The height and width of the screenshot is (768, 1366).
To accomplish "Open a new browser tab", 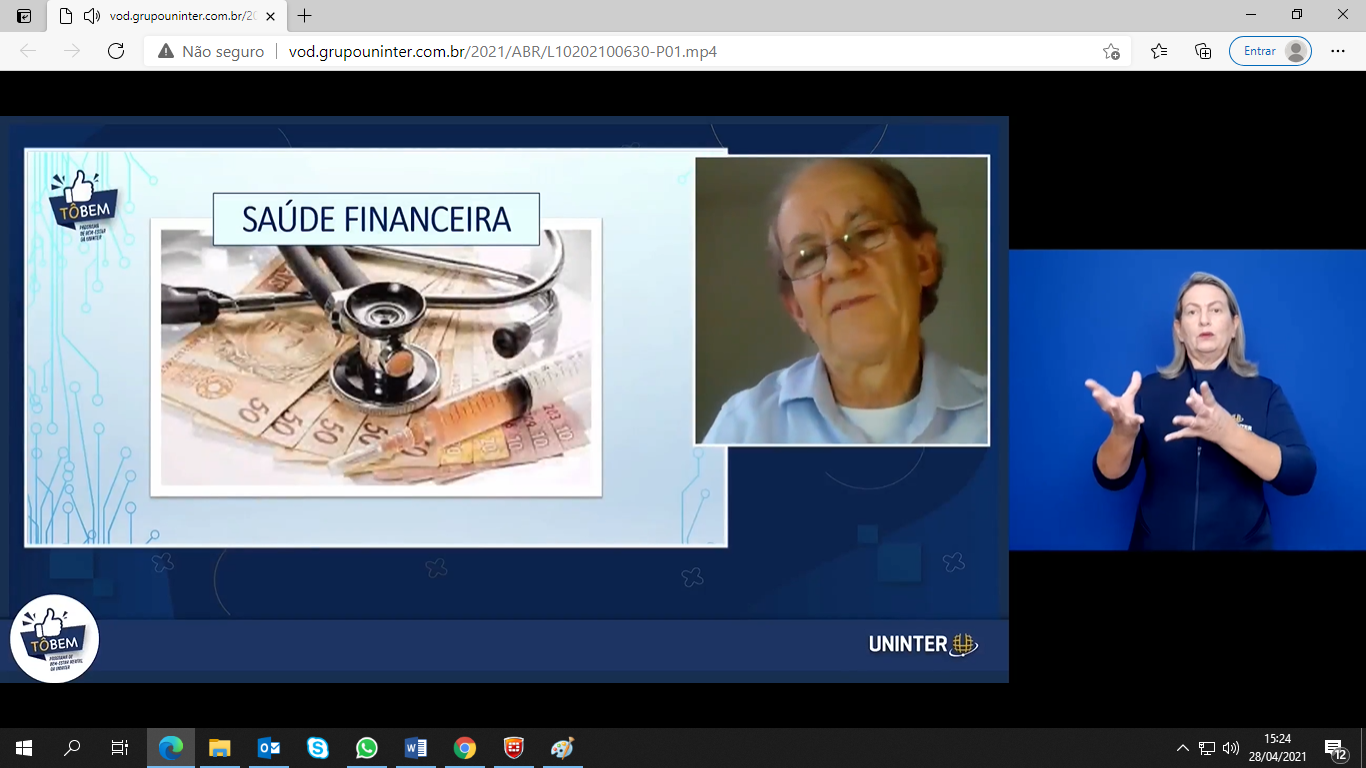I will pos(305,16).
